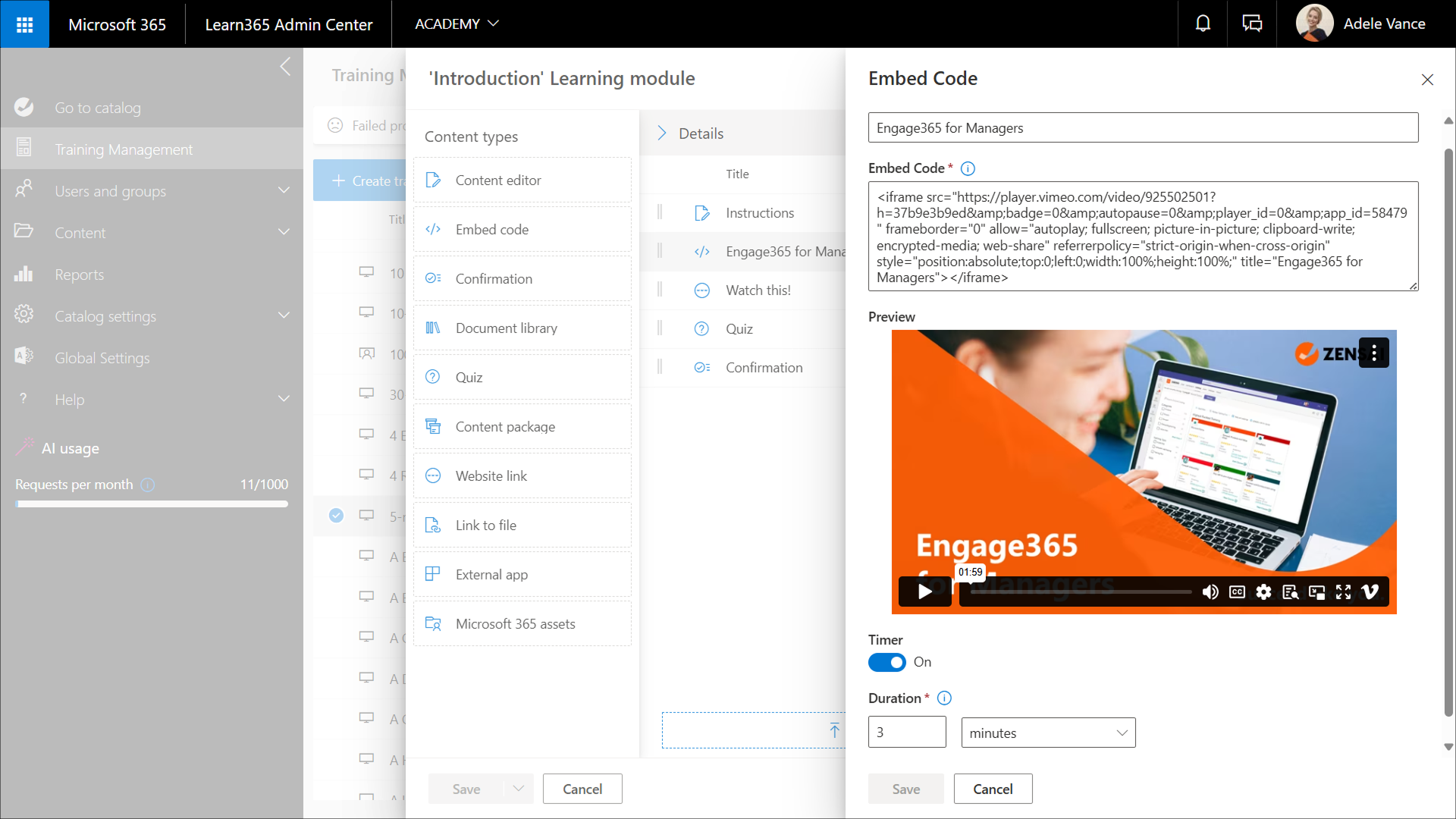Click the video progress bar
This screenshot has width=1456, height=819.
click(x=1081, y=591)
